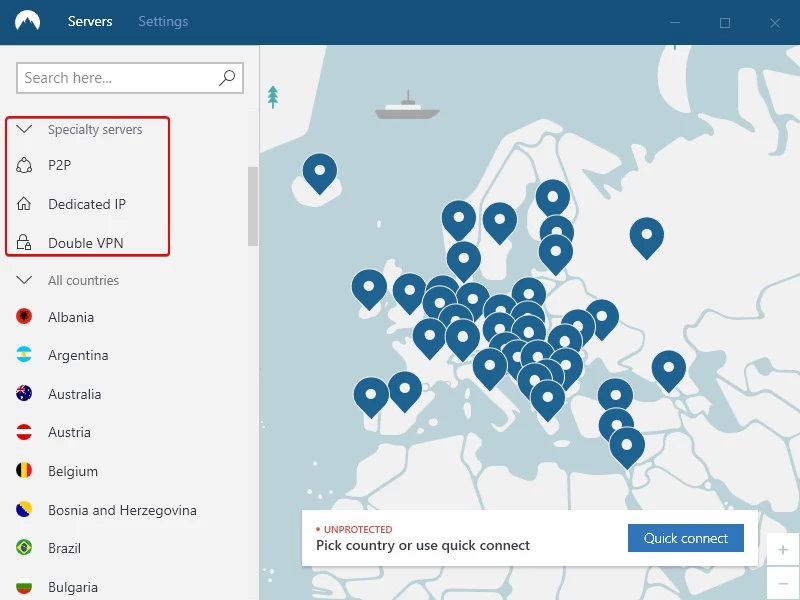Connect to a Double VPN server
800x600 pixels.
[x=84, y=243]
